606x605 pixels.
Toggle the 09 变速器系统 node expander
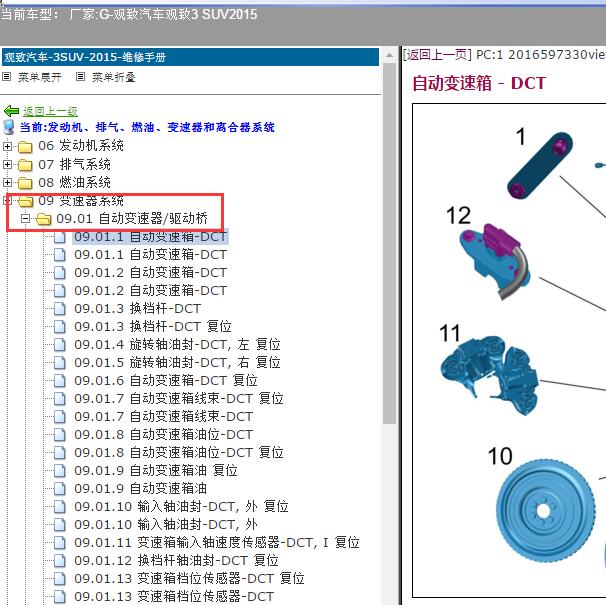click(7, 201)
